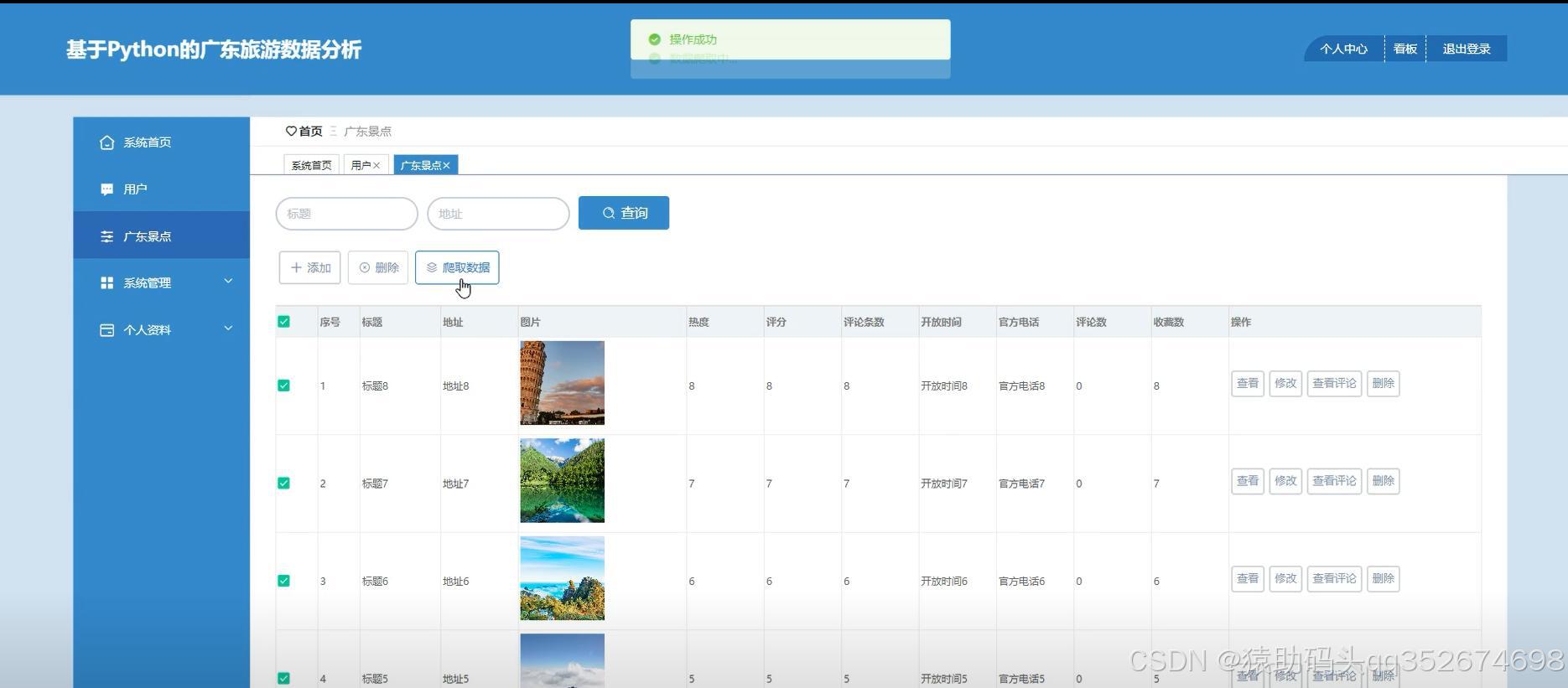Click the green check icon in 操作成功 message
Image resolution: width=1568 pixels, height=688 pixels.
click(655, 39)
